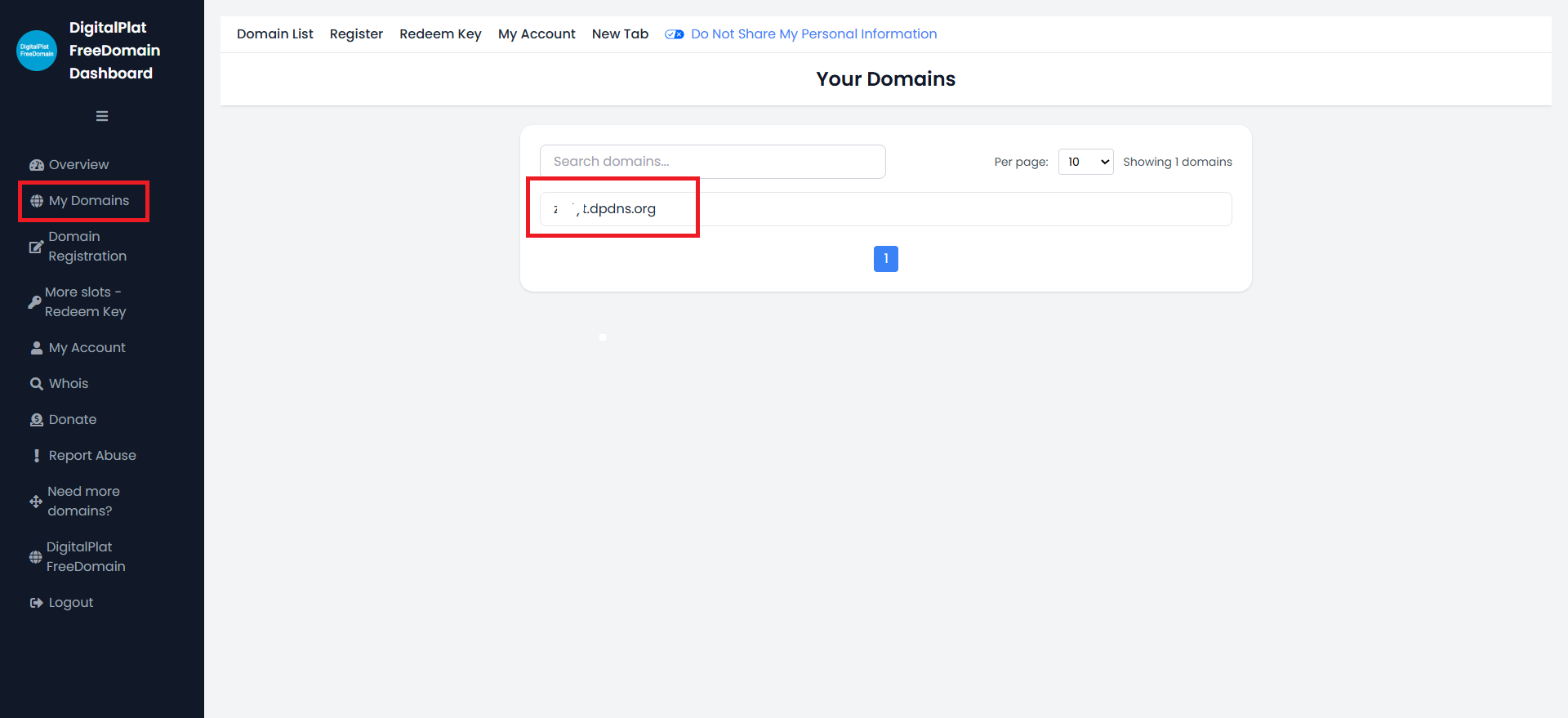This screenshot has height=718, width=1568.
Task: Click the Whois magnifier icon
Action: pos(37,384)
